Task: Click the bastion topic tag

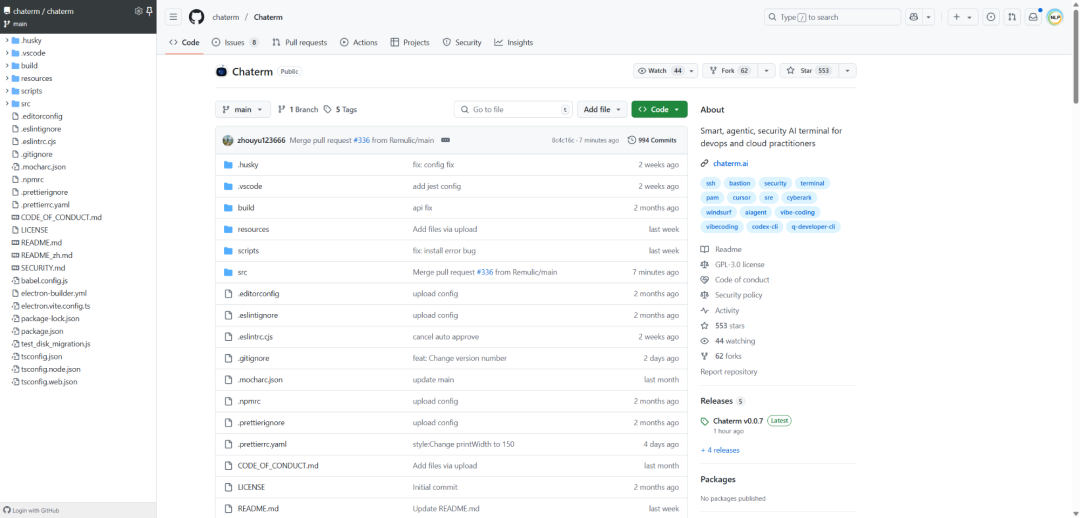Action: click(739, 183)
